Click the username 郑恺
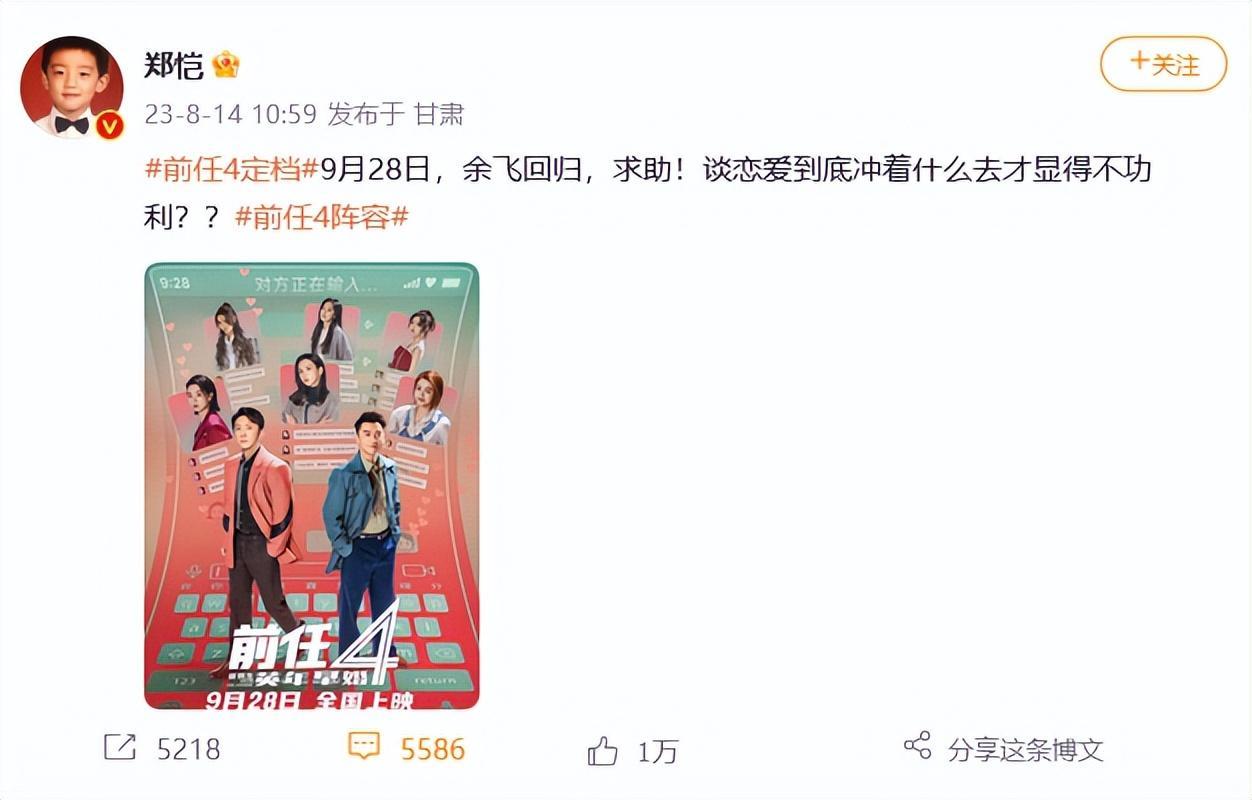 174,66
